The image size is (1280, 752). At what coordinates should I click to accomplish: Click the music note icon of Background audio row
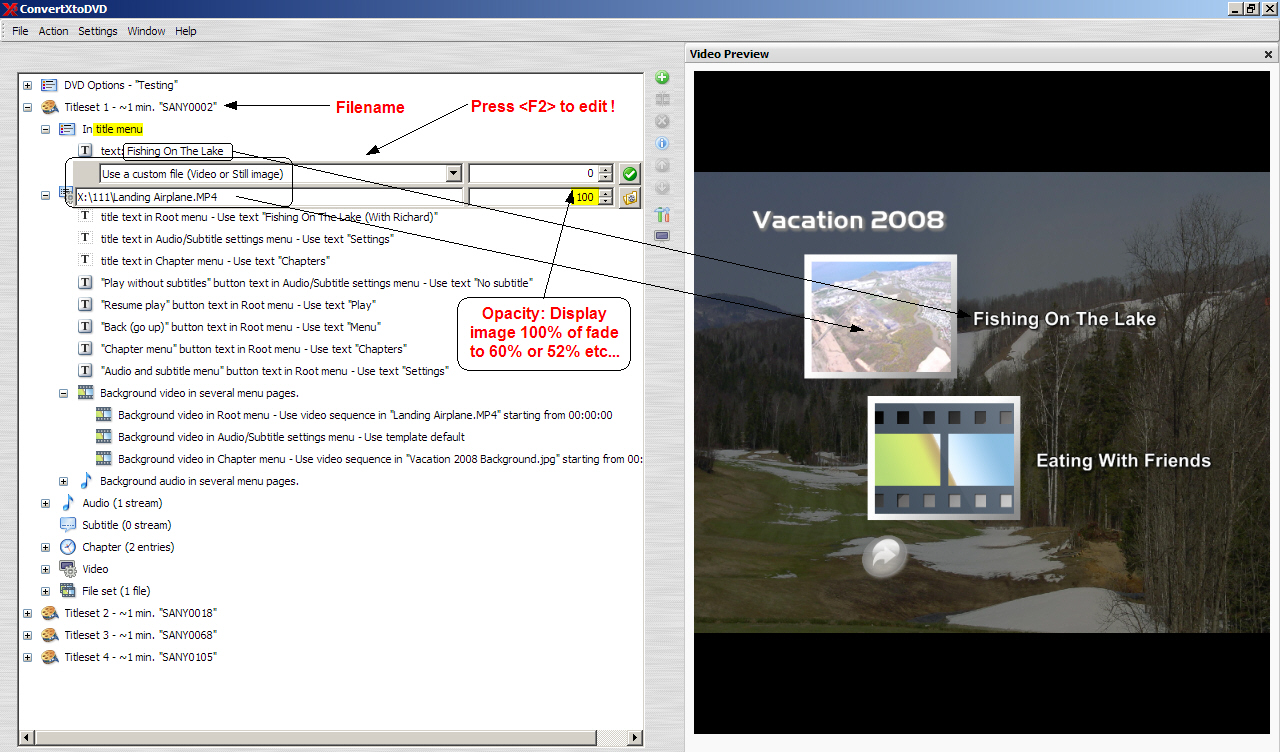86,481
